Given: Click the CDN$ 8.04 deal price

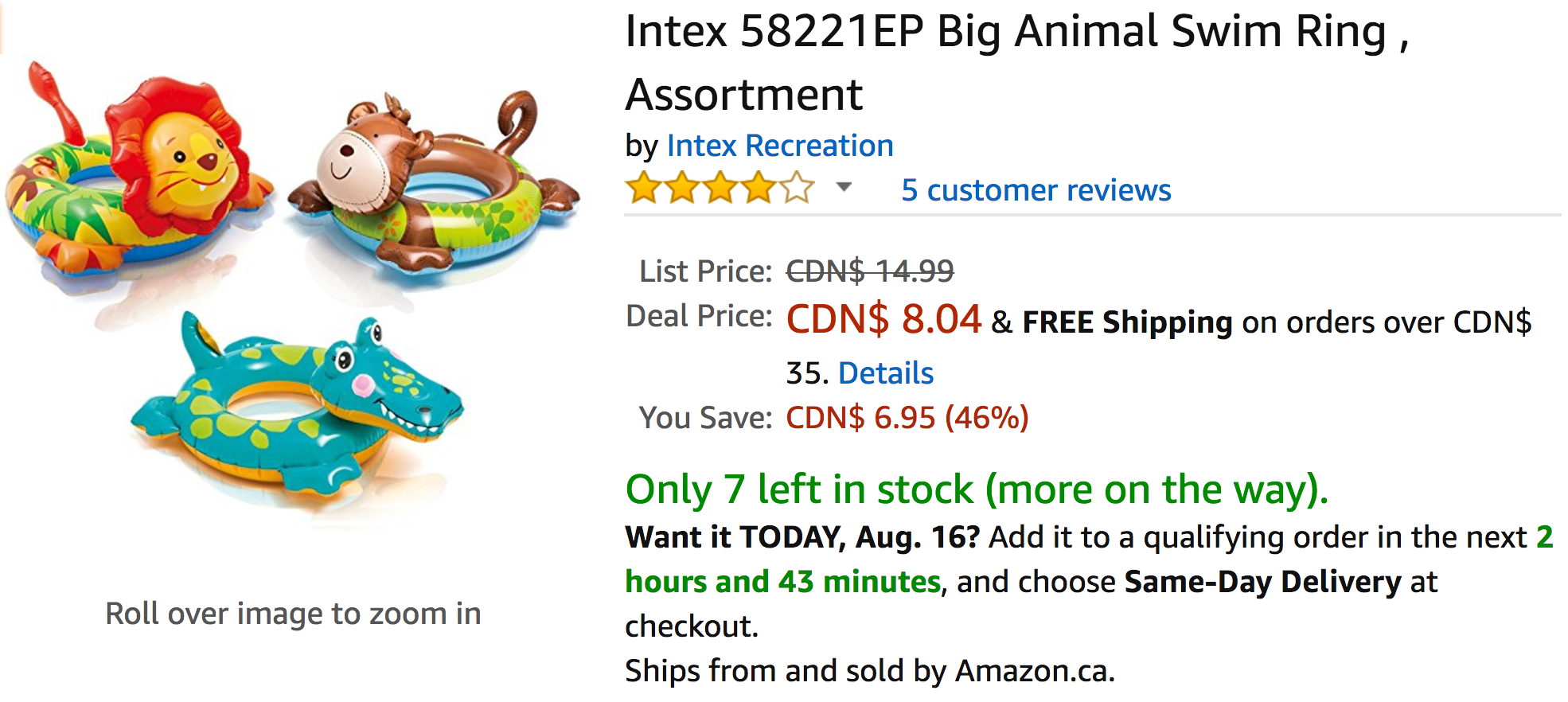Looking at the screenshot, I should (x=883, y=319).
